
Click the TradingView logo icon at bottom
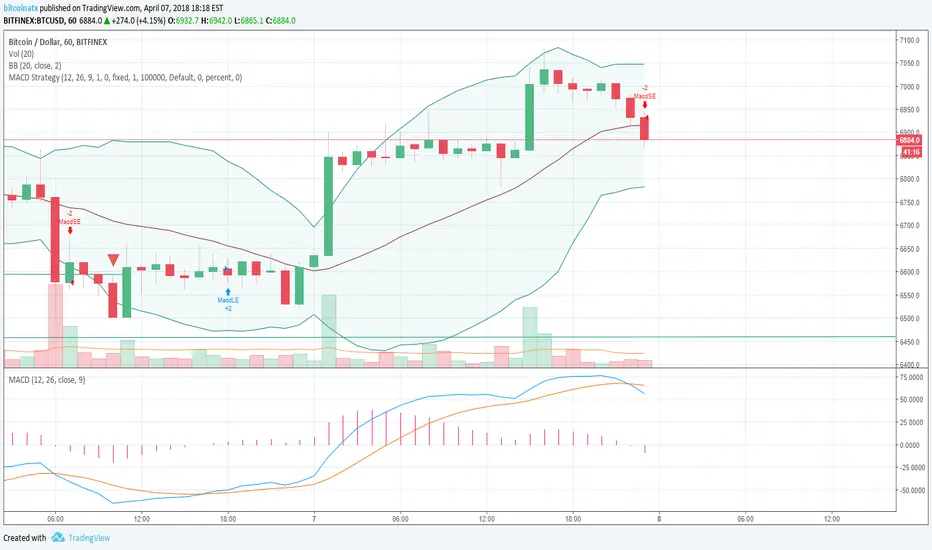[58, 538]
